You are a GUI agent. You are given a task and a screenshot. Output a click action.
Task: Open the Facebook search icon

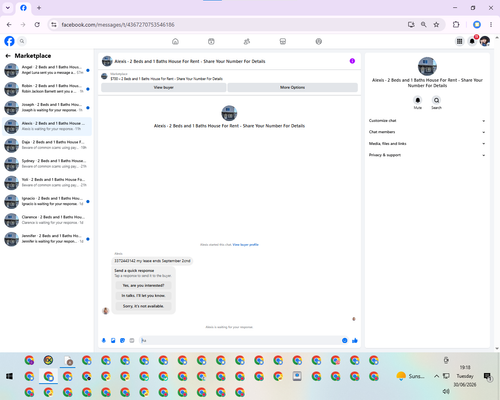coord(22,41)
